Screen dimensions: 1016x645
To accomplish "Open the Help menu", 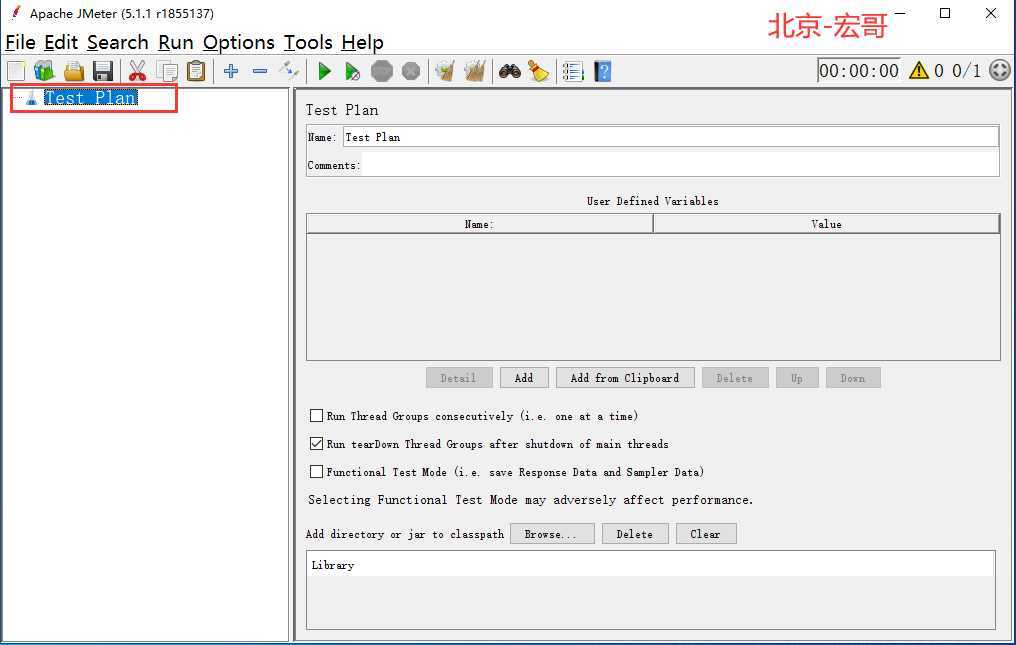I will (363, 42).
